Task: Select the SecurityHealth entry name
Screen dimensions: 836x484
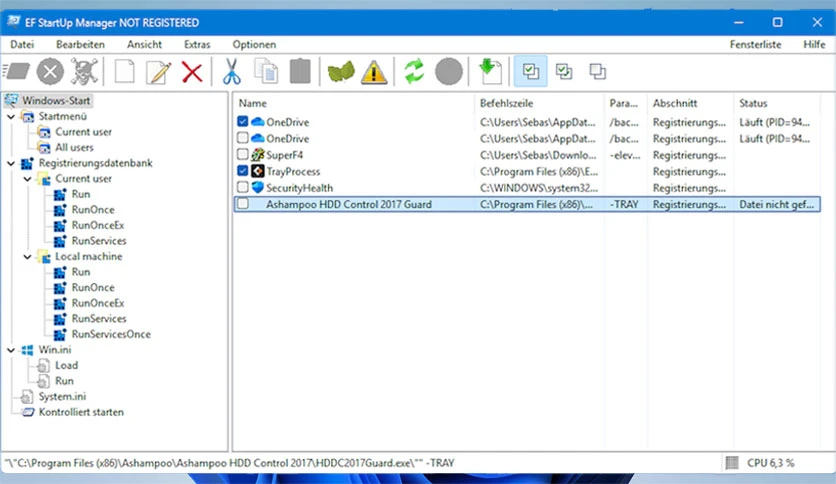Action: pos(299,188)
